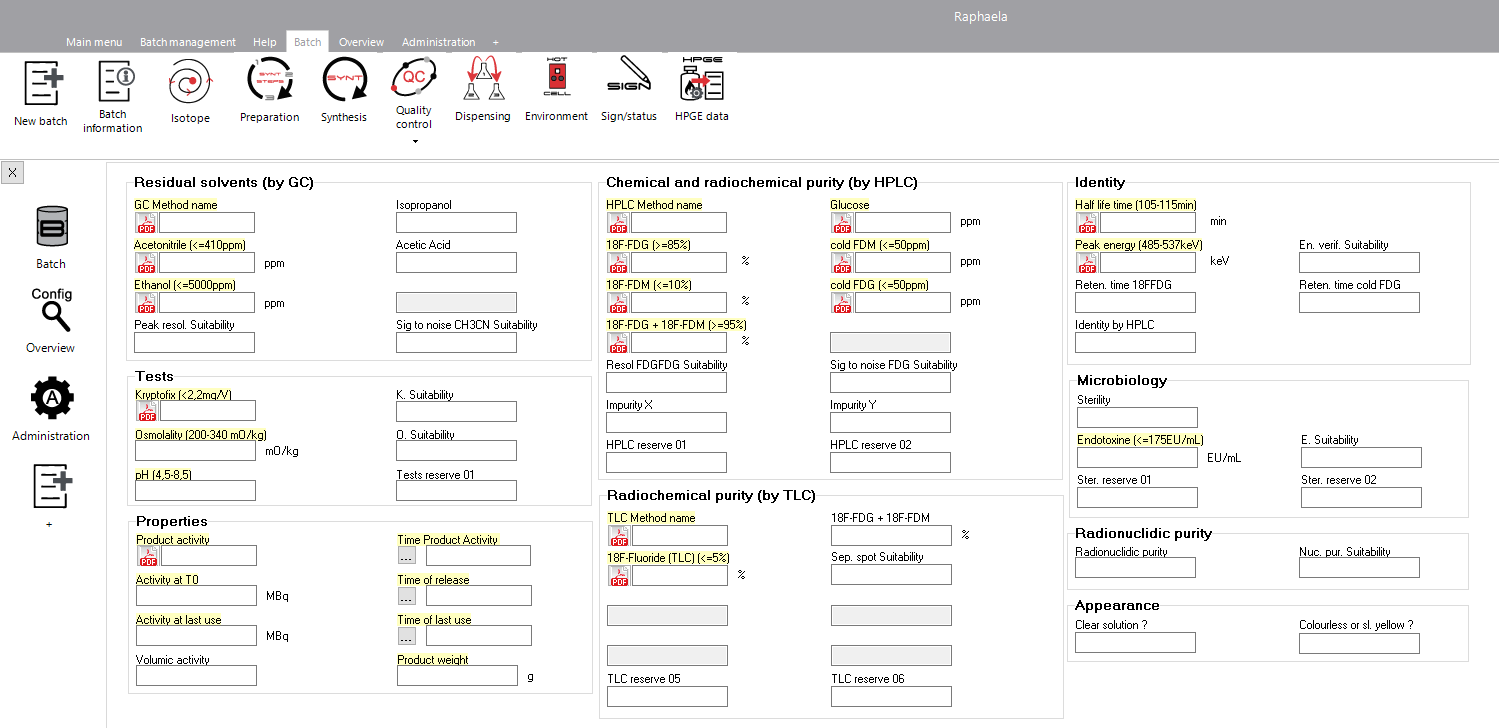Open PDF for TLC Method name
This screenshot has width=1499, height=728.
pyautogui.click(x=619, y=535)
